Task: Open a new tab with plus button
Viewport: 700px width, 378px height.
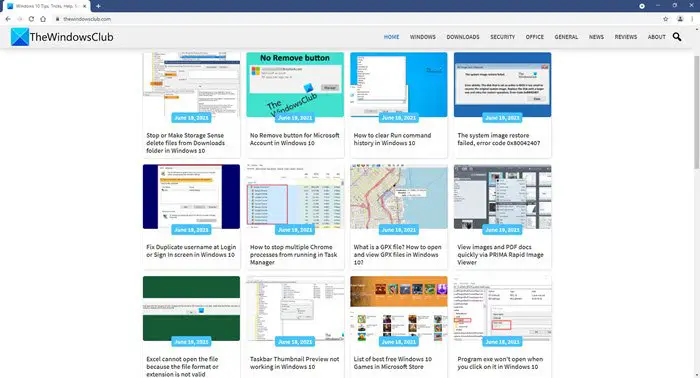Action: (x=98, y=6)
